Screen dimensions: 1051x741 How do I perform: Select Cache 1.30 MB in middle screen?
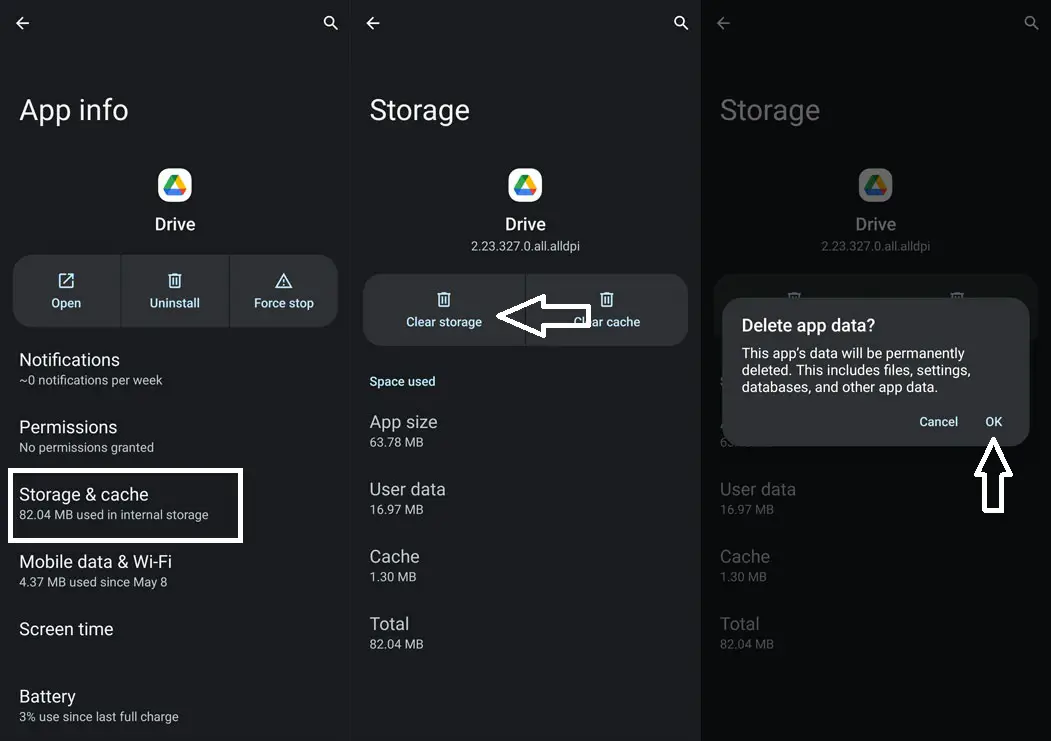tap(526, 566)
